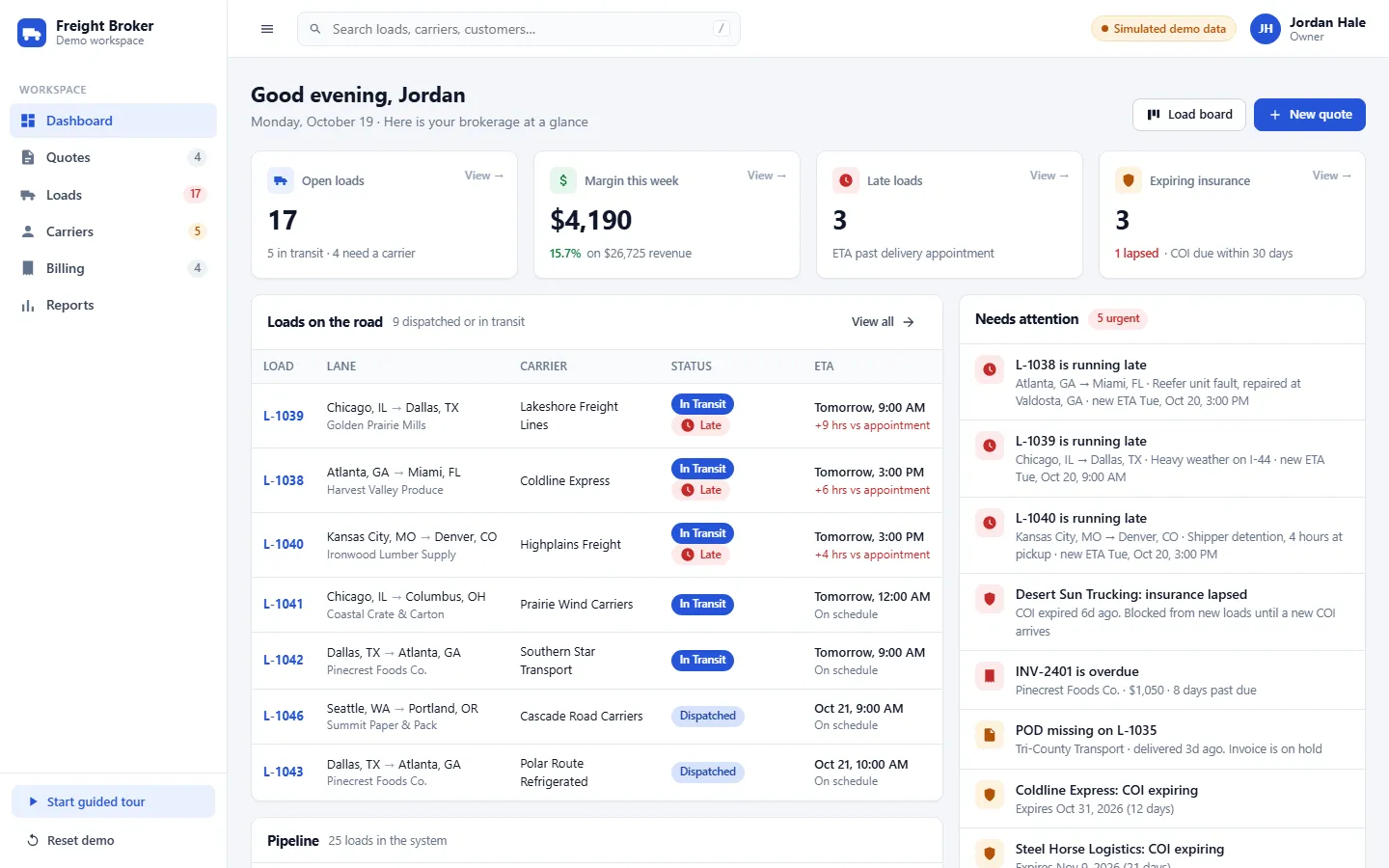
Task: Click the Reports bar chart icon
Action: [28, 306]
